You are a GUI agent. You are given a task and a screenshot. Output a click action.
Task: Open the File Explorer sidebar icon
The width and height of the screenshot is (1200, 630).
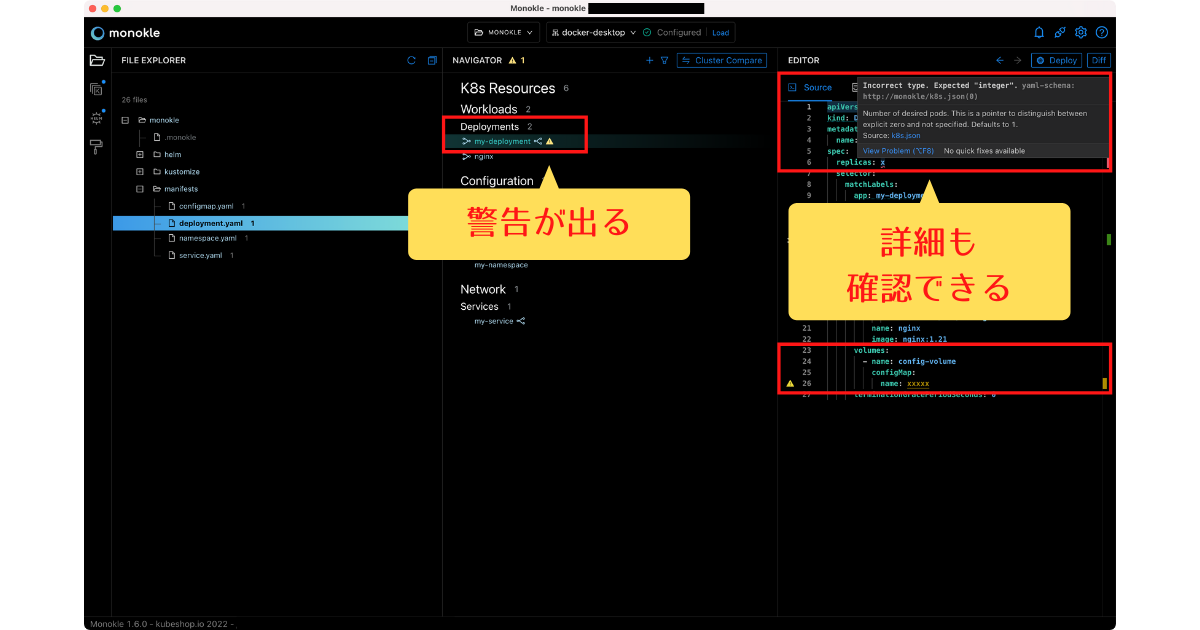pyautogui.click(x=97, y=60)
